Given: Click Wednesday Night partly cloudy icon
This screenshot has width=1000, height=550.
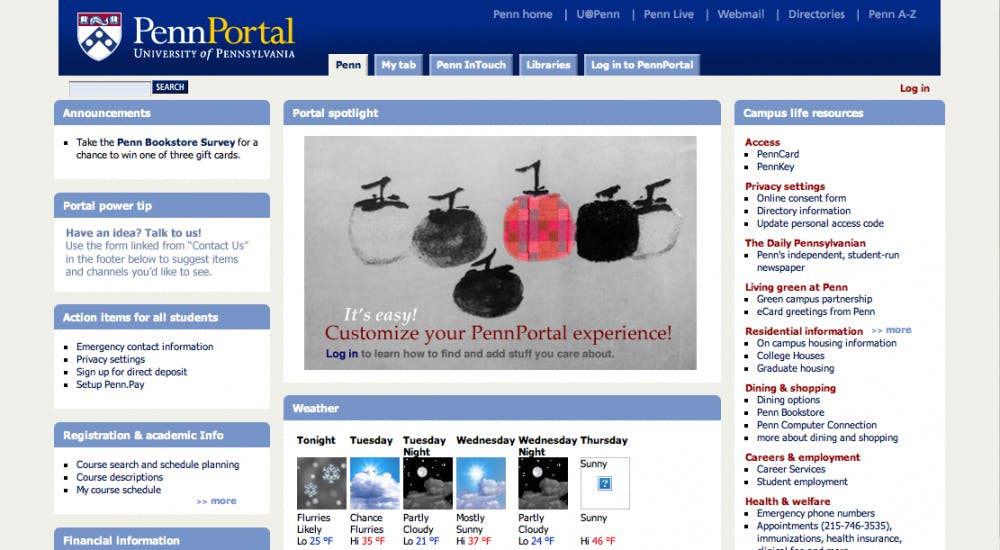Looking at the screenshot, I should click(x=543, y=484).
